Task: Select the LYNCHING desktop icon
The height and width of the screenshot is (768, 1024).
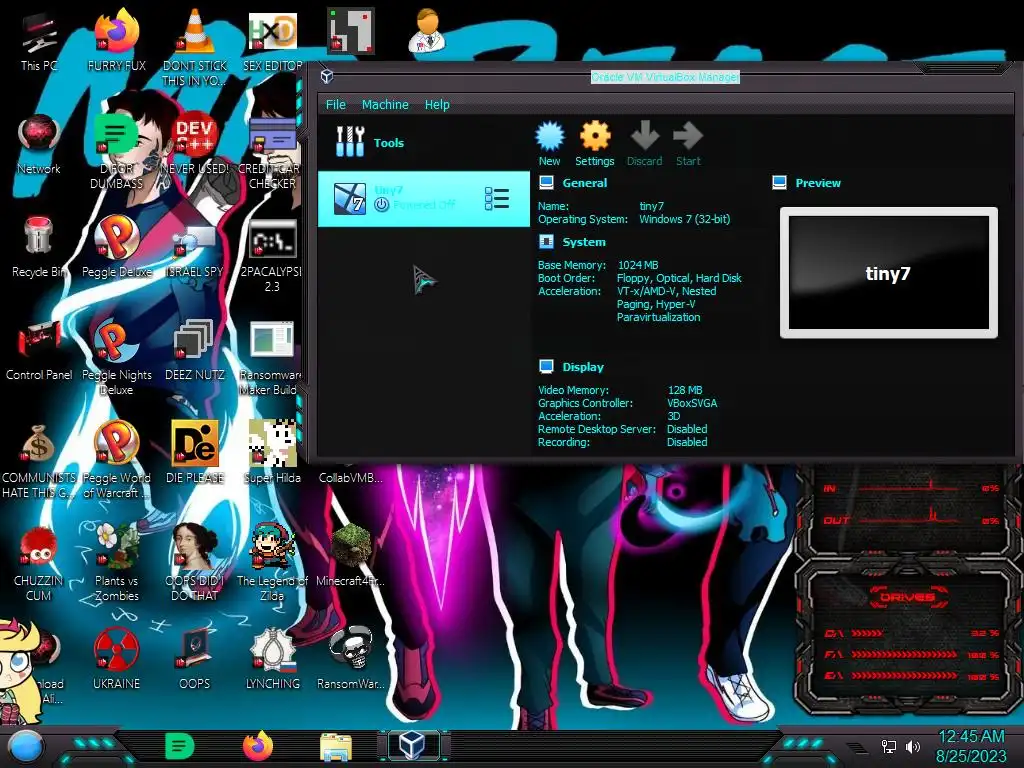Action: click(272, 658)
